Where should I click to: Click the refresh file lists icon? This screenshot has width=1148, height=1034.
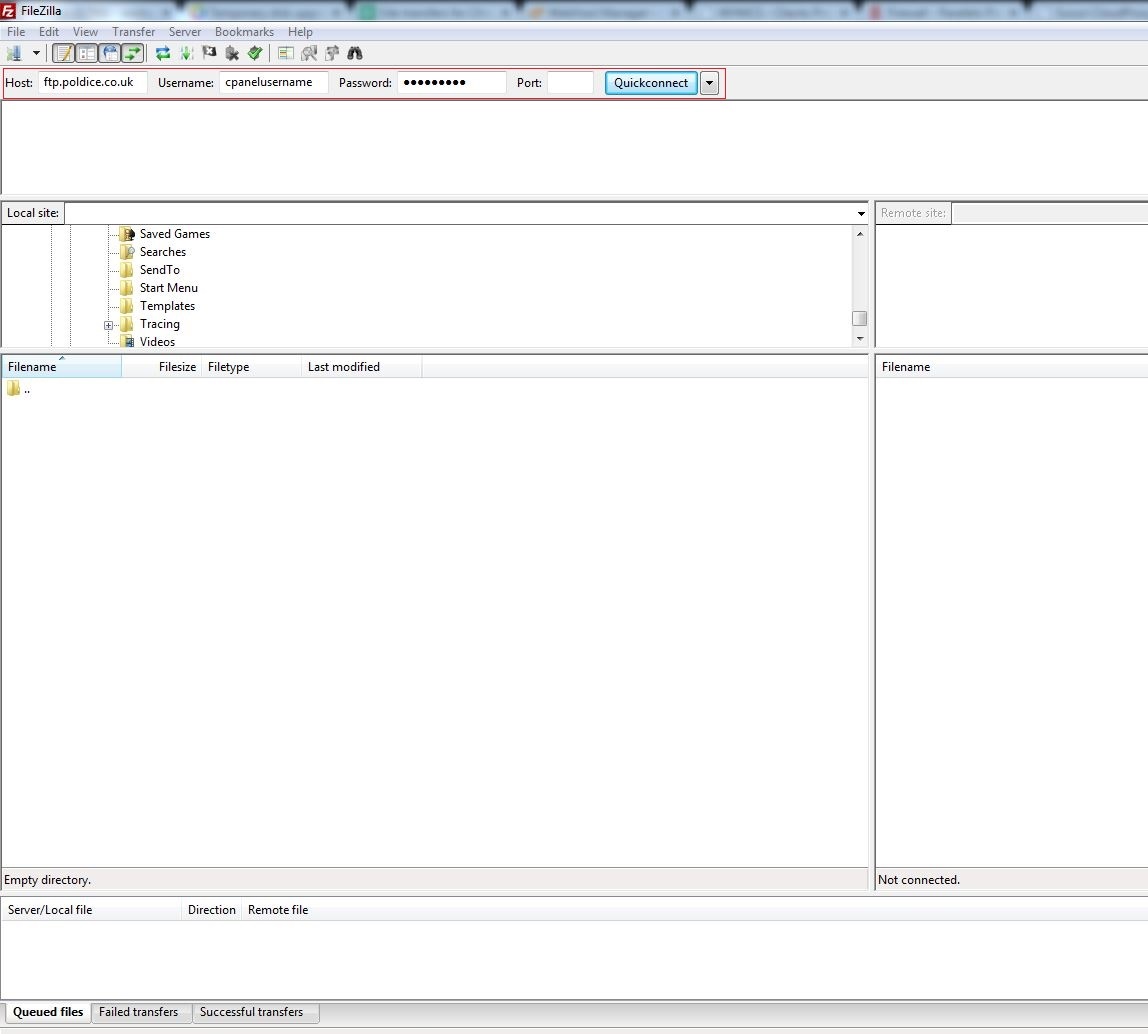click(163, 53)
